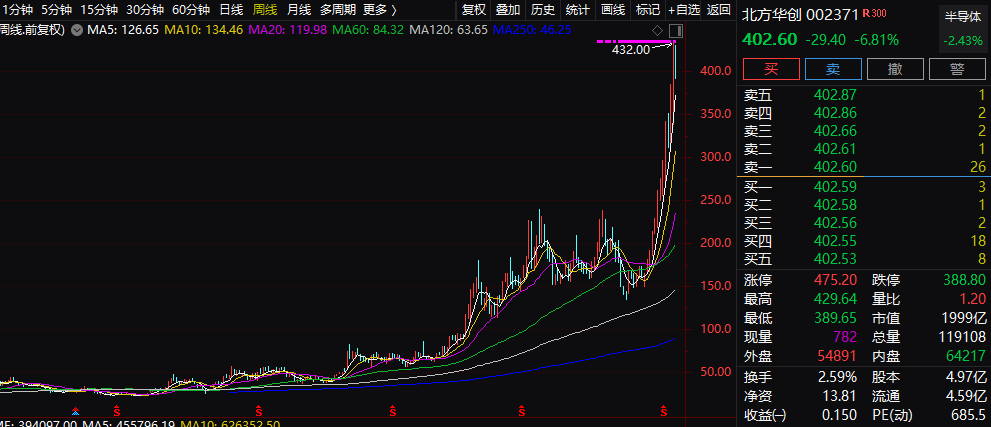Click the 最高 429.64 value
This screenshot has width=991, height=427.
coord(835,299)
